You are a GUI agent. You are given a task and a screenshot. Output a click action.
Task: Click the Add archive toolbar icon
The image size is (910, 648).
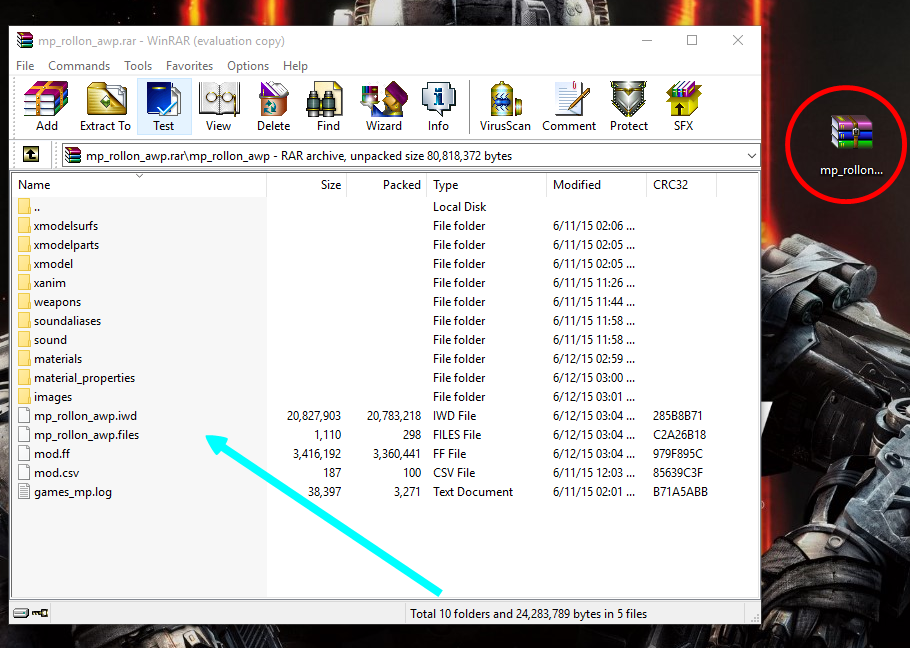[46, 106]
